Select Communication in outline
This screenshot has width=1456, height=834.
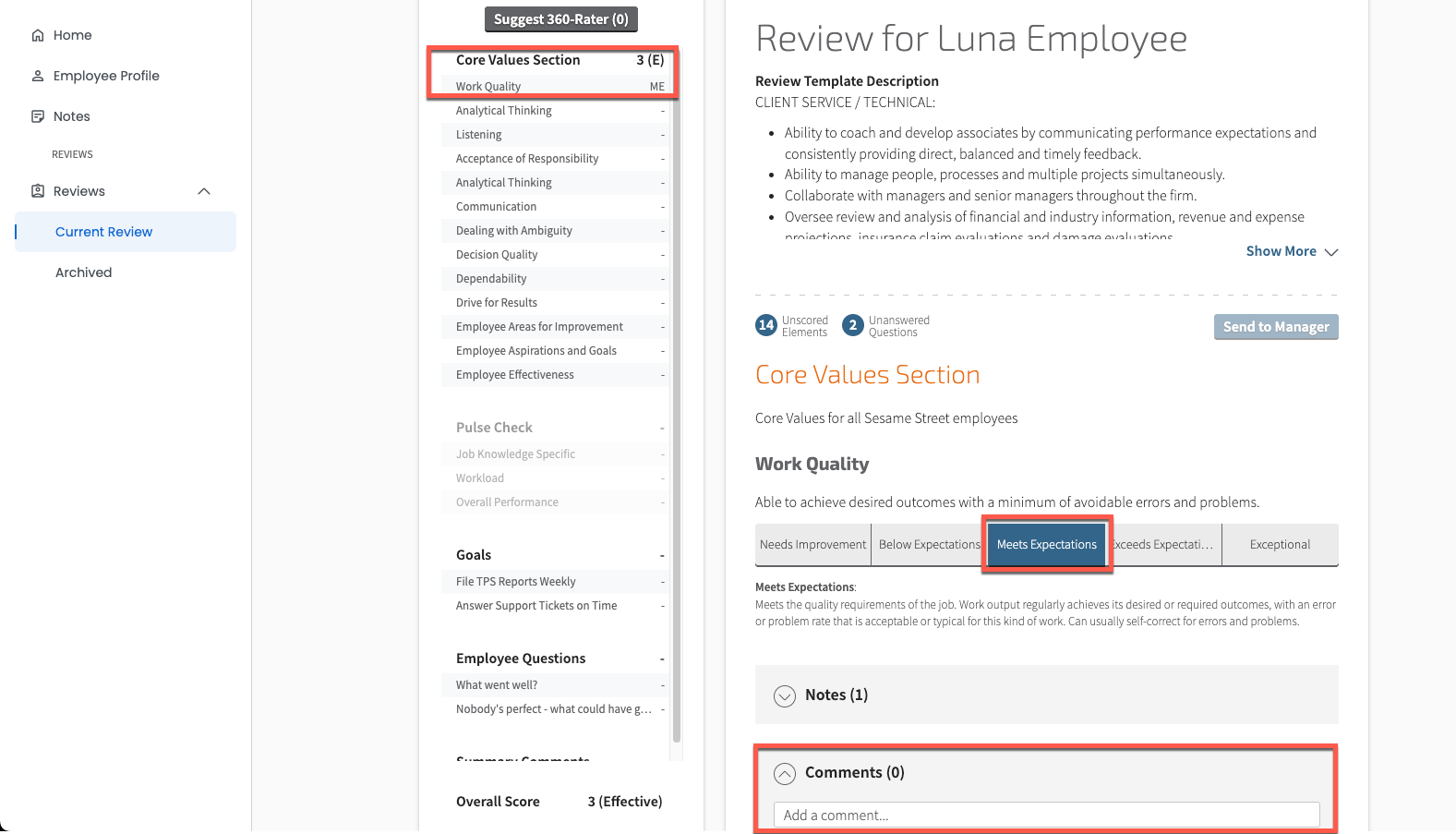pos(554,207)
